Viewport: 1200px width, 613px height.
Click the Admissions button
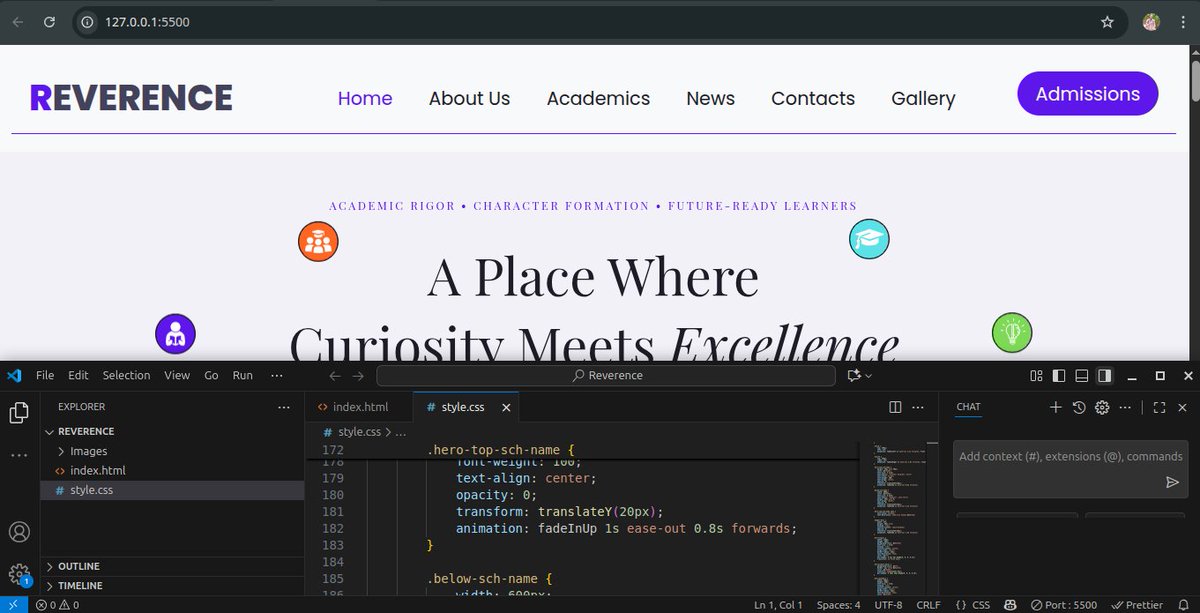1088,94
